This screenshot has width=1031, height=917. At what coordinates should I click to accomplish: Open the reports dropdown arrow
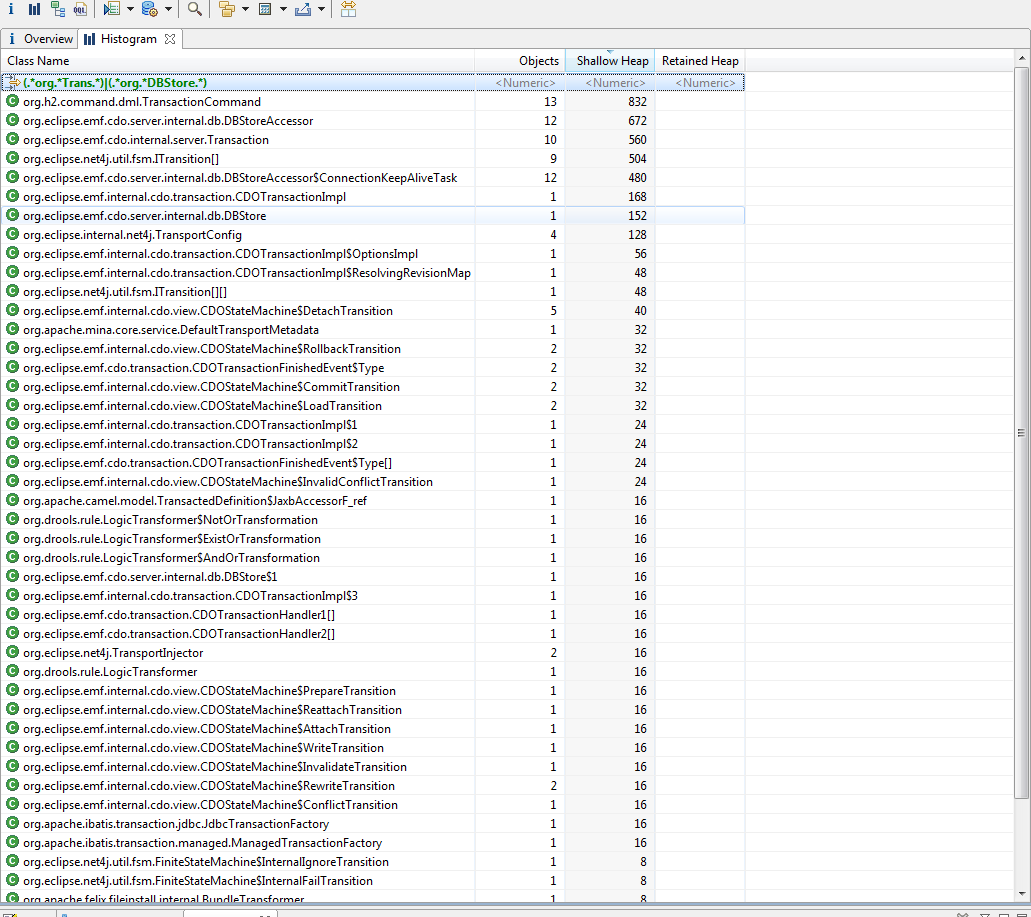(x=168, y=9)
